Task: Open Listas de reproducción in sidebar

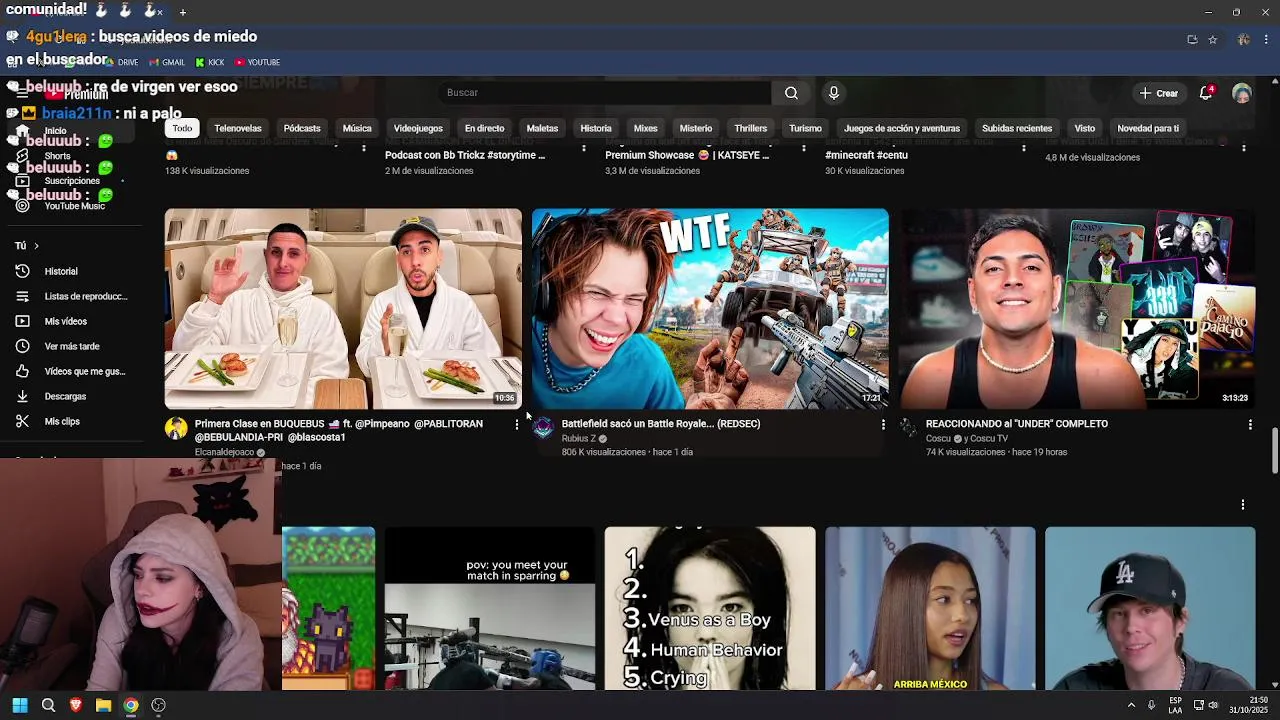Action: click(x=72, y=296)
